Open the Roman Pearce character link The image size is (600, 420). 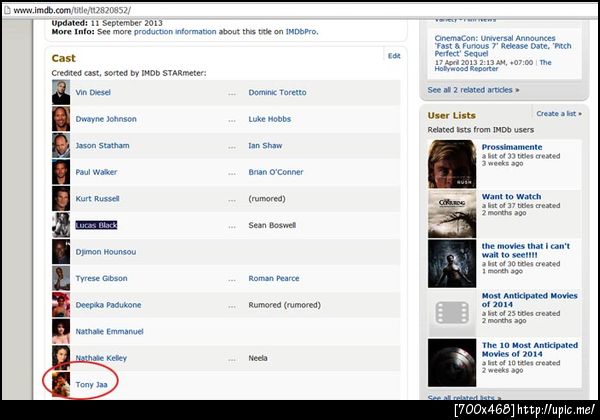tap(274, 278)
